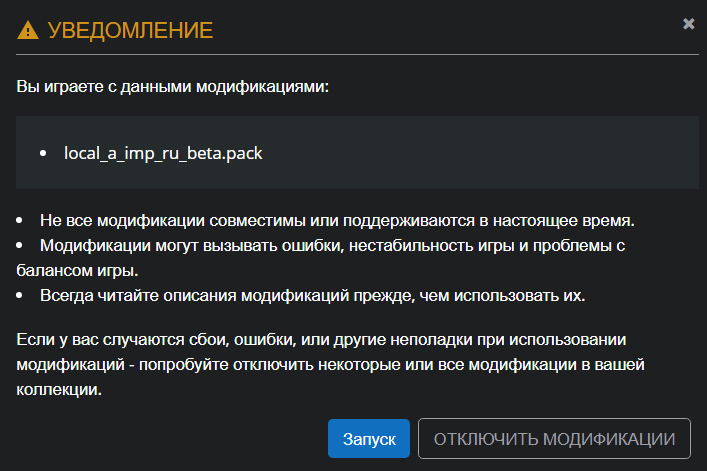Click the "ОТКЛЮЧИТЬ МОДИФИКАЦИИ" button

pyautogui.click(x=554, y=439)
